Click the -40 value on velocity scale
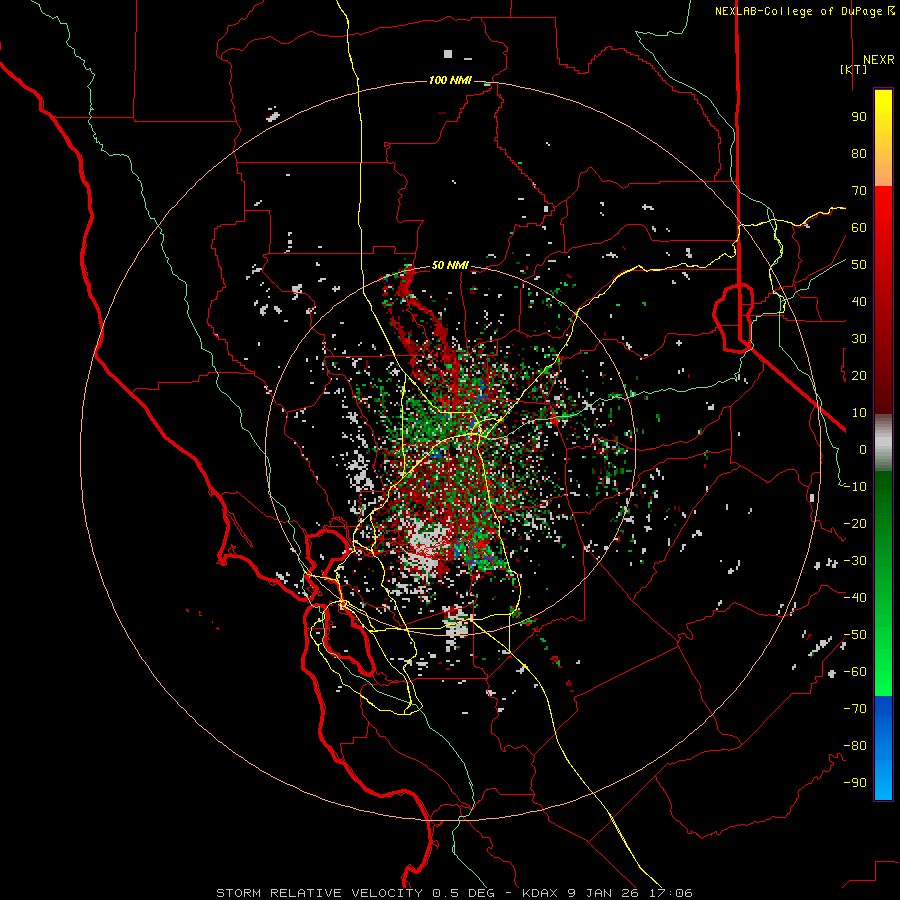Image resolution: width=900 pixels, height=900 pixels. (855, 598)
